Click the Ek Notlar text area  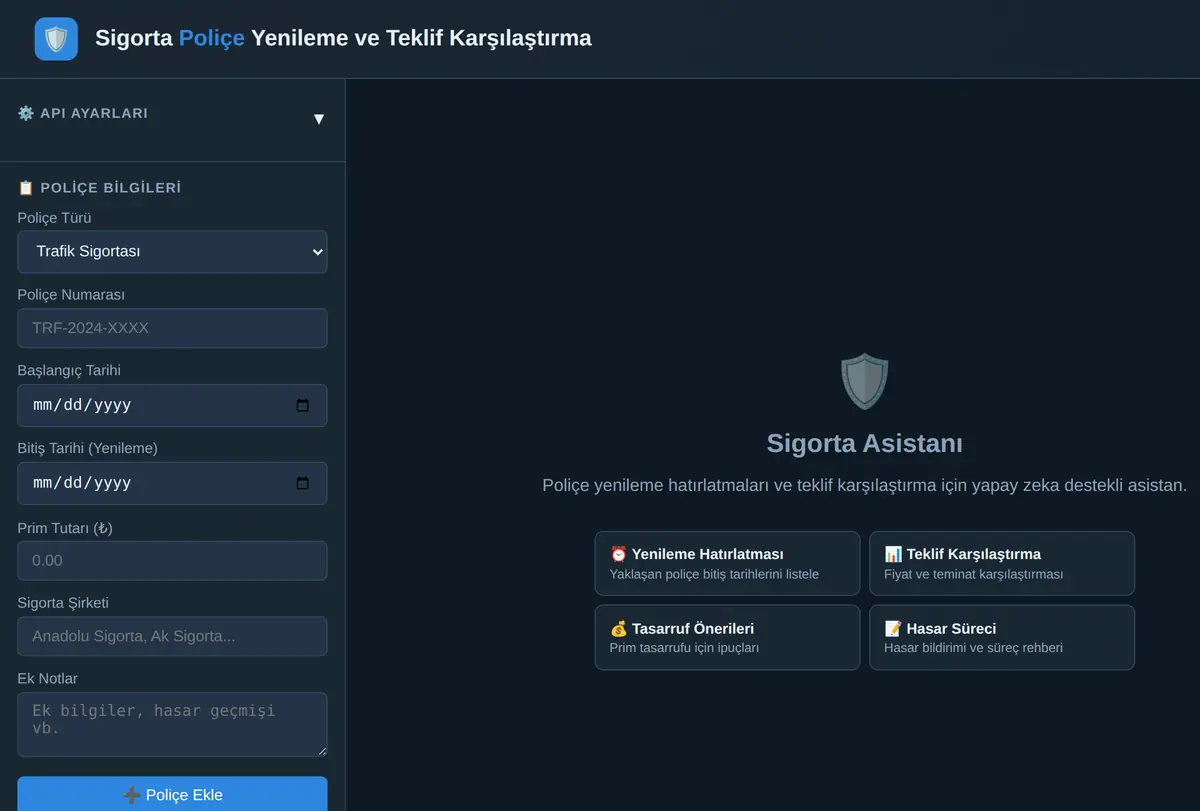click(x=172, y=724)
